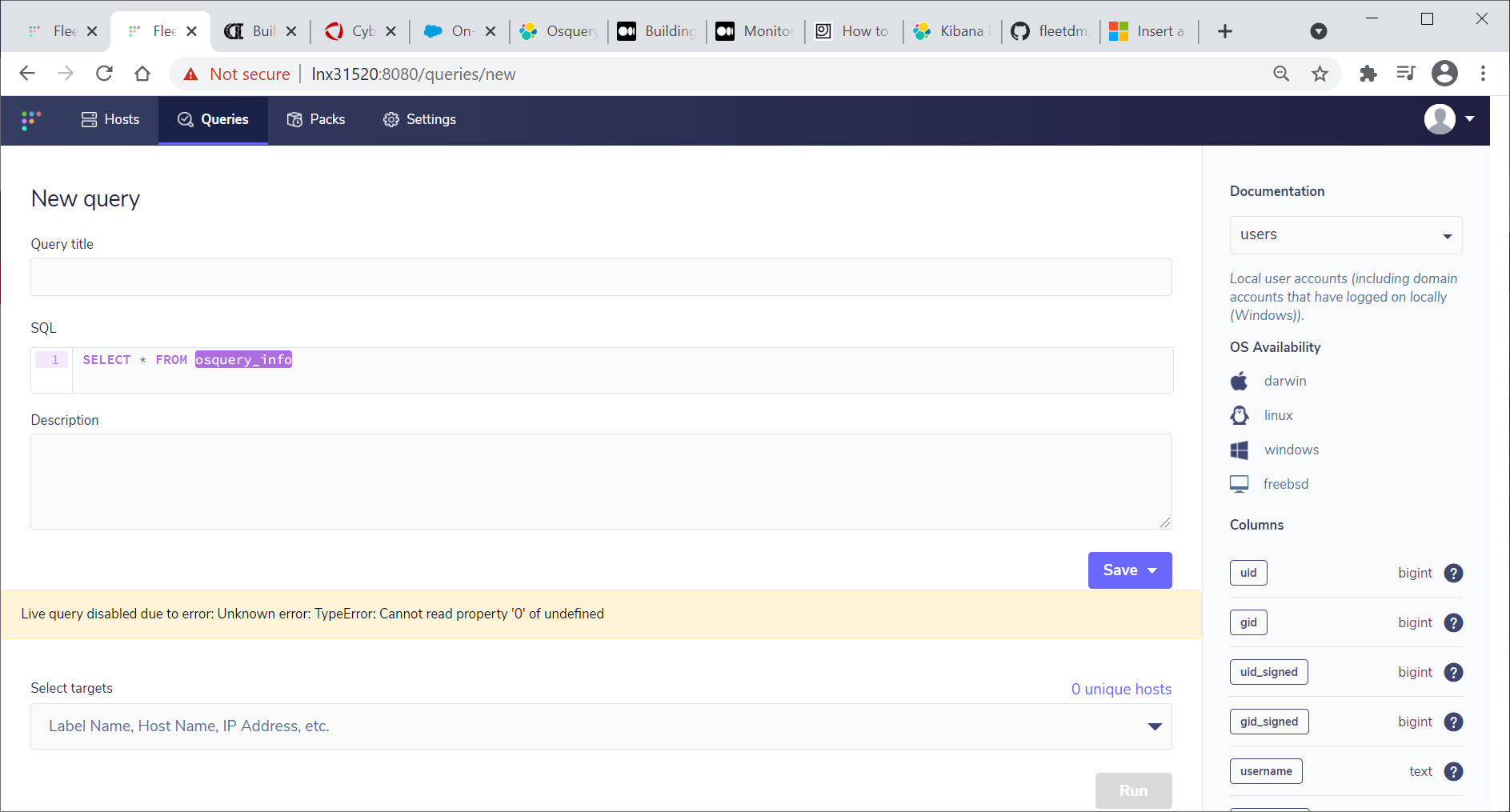Image resolution: width=1510 pixels, height=812 pixels.
Task: Click the browser extensions puzzle icon
Action: [1368, 74]
